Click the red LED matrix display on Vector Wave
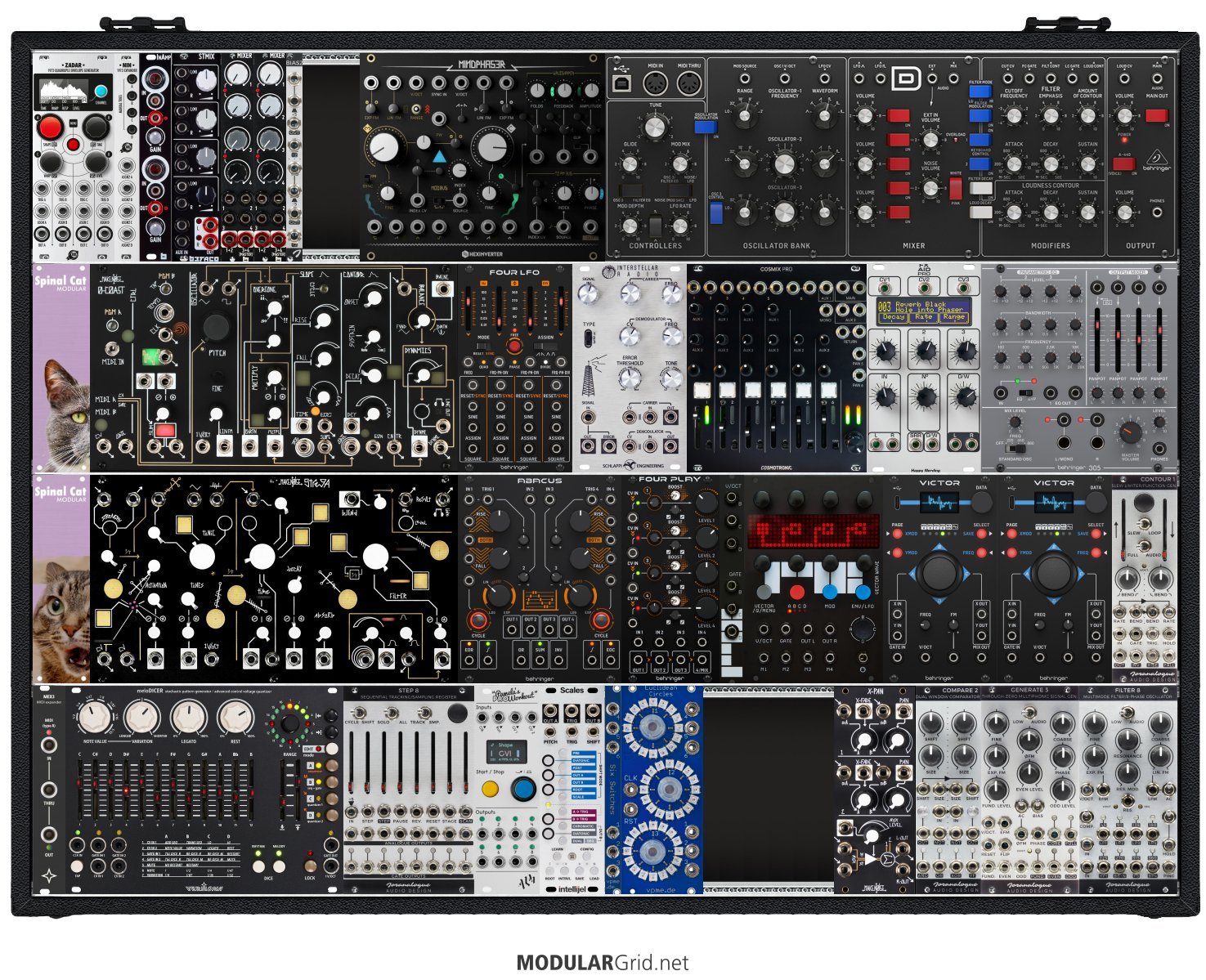This screenshot has height=980, width=1206. [813, 530]
